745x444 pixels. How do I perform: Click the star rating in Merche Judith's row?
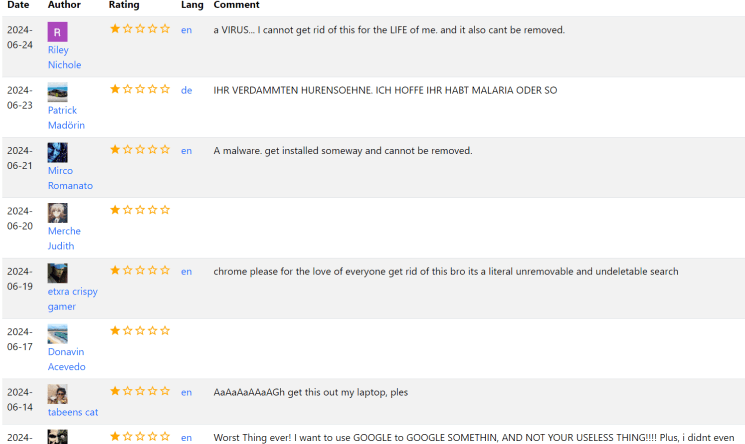[x=139, y=210]
